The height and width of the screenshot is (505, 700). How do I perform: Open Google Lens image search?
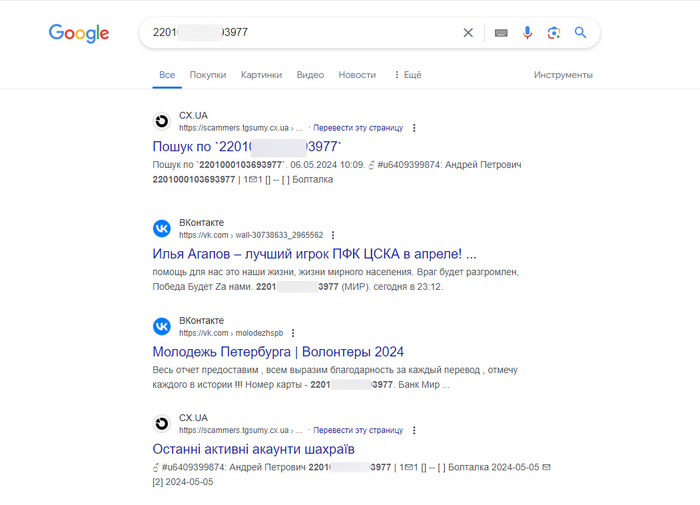(x=553, y=33)
